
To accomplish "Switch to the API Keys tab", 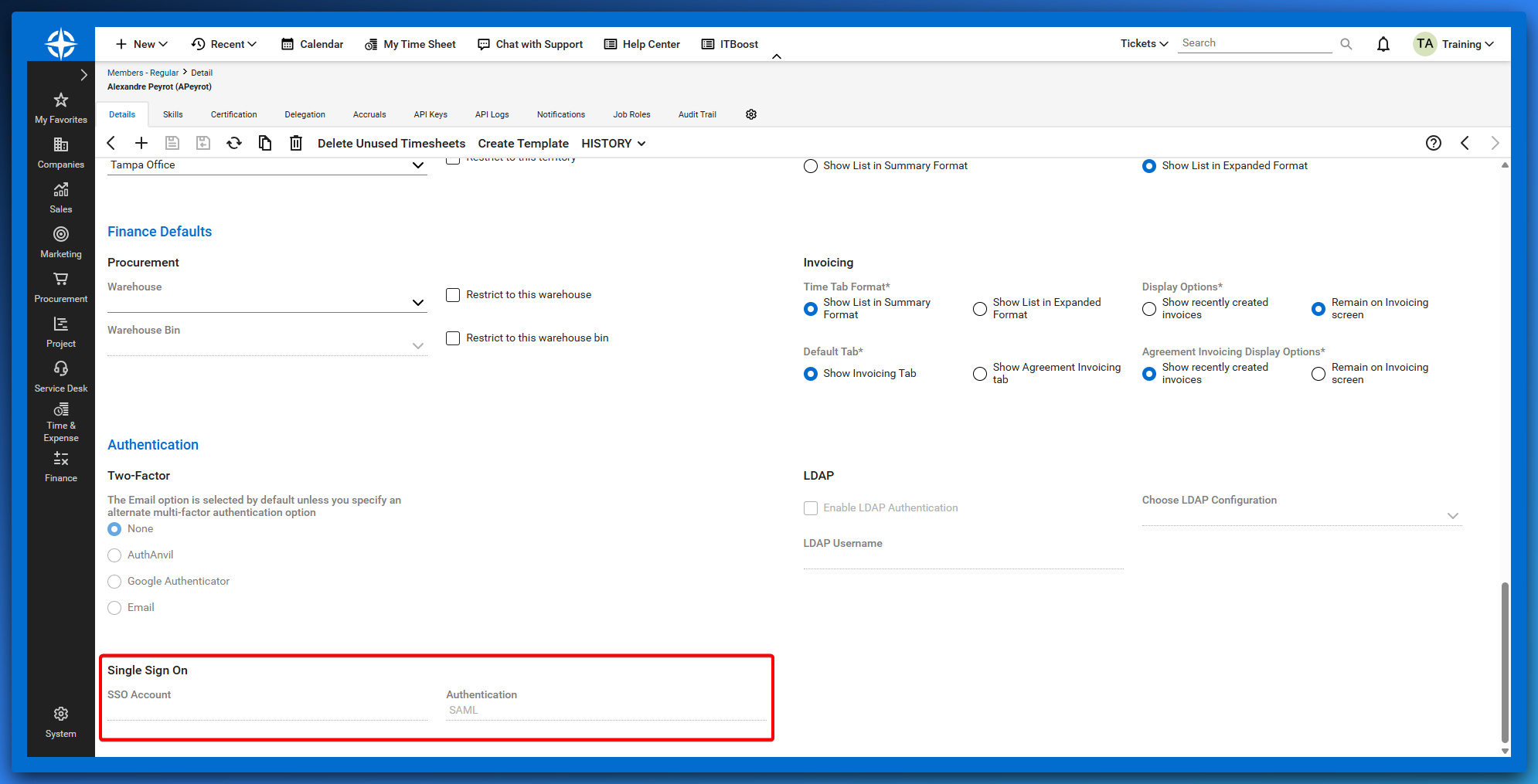I will click(430, 114).
